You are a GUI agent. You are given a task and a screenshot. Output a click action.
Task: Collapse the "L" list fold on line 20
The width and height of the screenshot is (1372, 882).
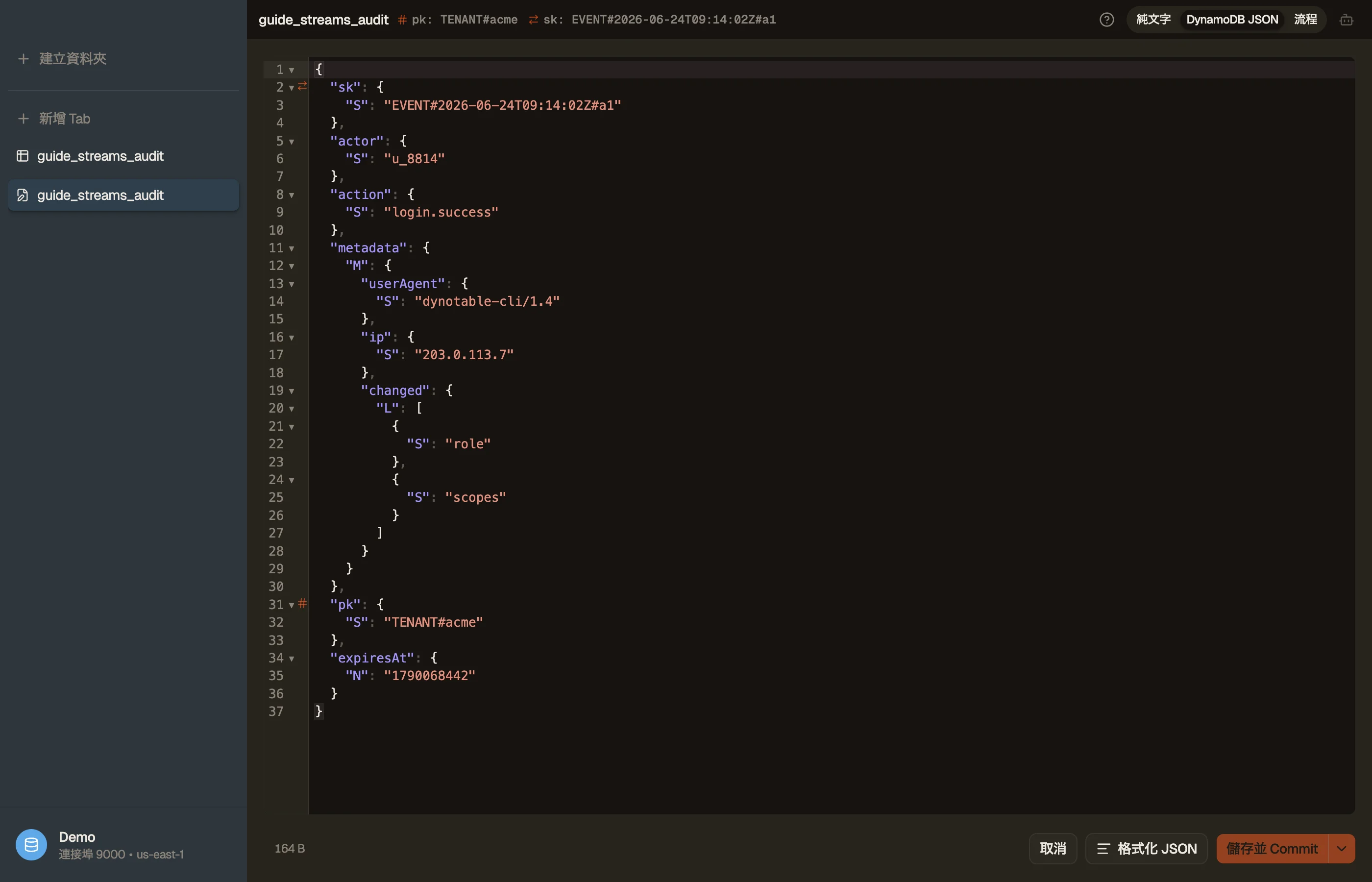click(x=292, y=409)
